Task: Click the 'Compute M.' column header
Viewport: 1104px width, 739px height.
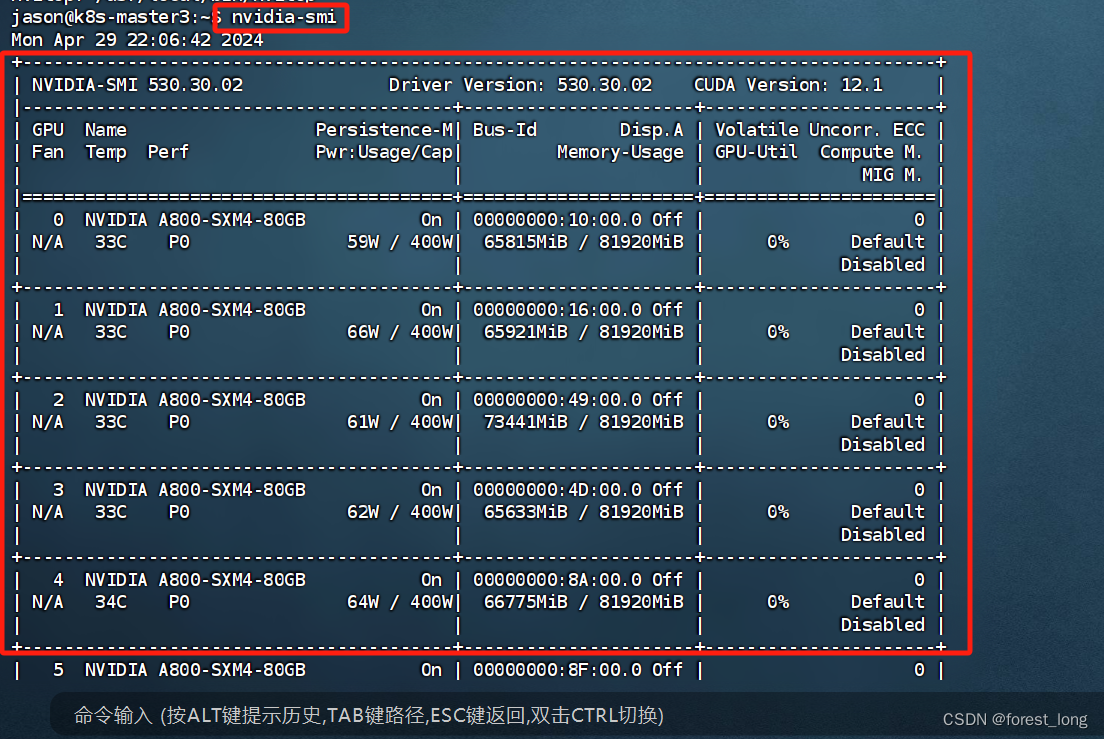Action: click(x=871, y=153)
